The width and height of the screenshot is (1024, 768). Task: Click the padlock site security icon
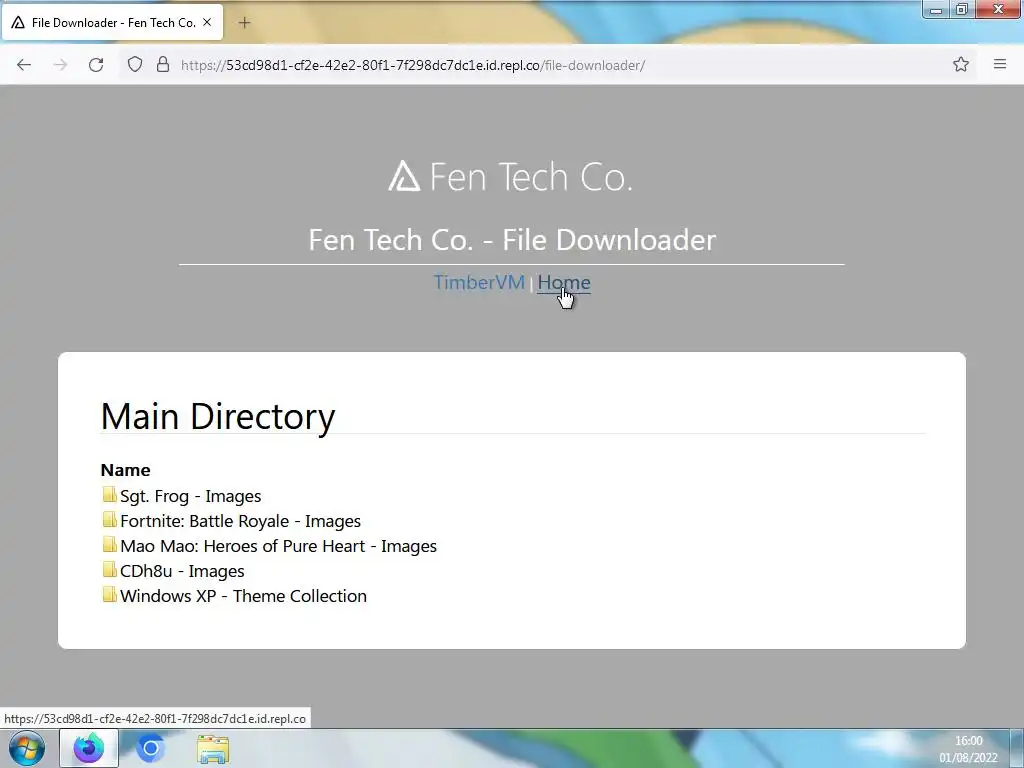pos(163,65)
